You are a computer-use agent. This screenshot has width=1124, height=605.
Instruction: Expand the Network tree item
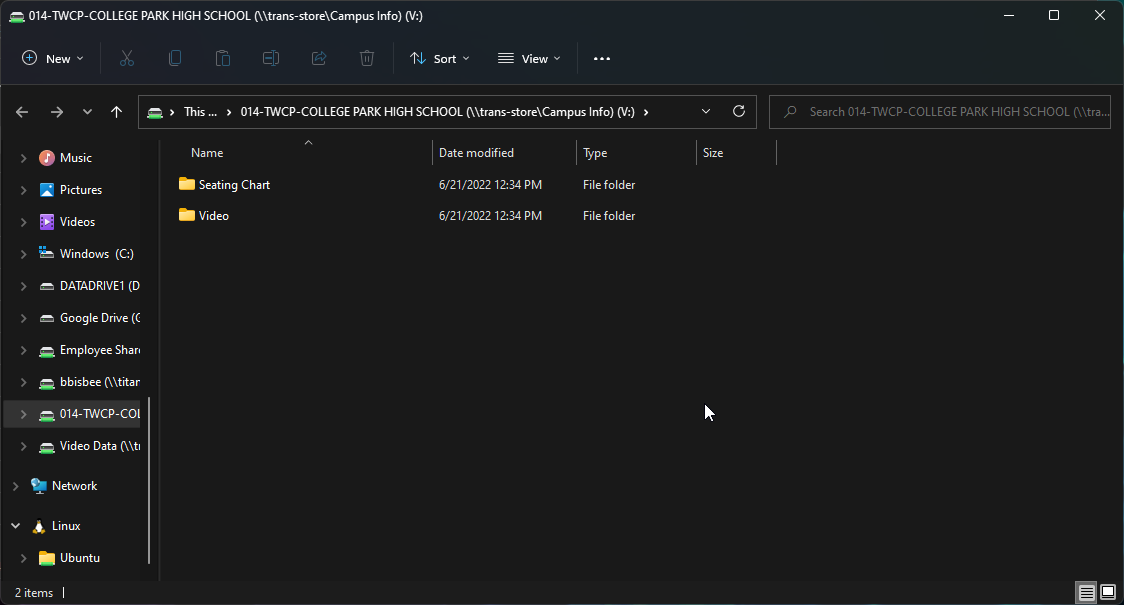point(14,485)
